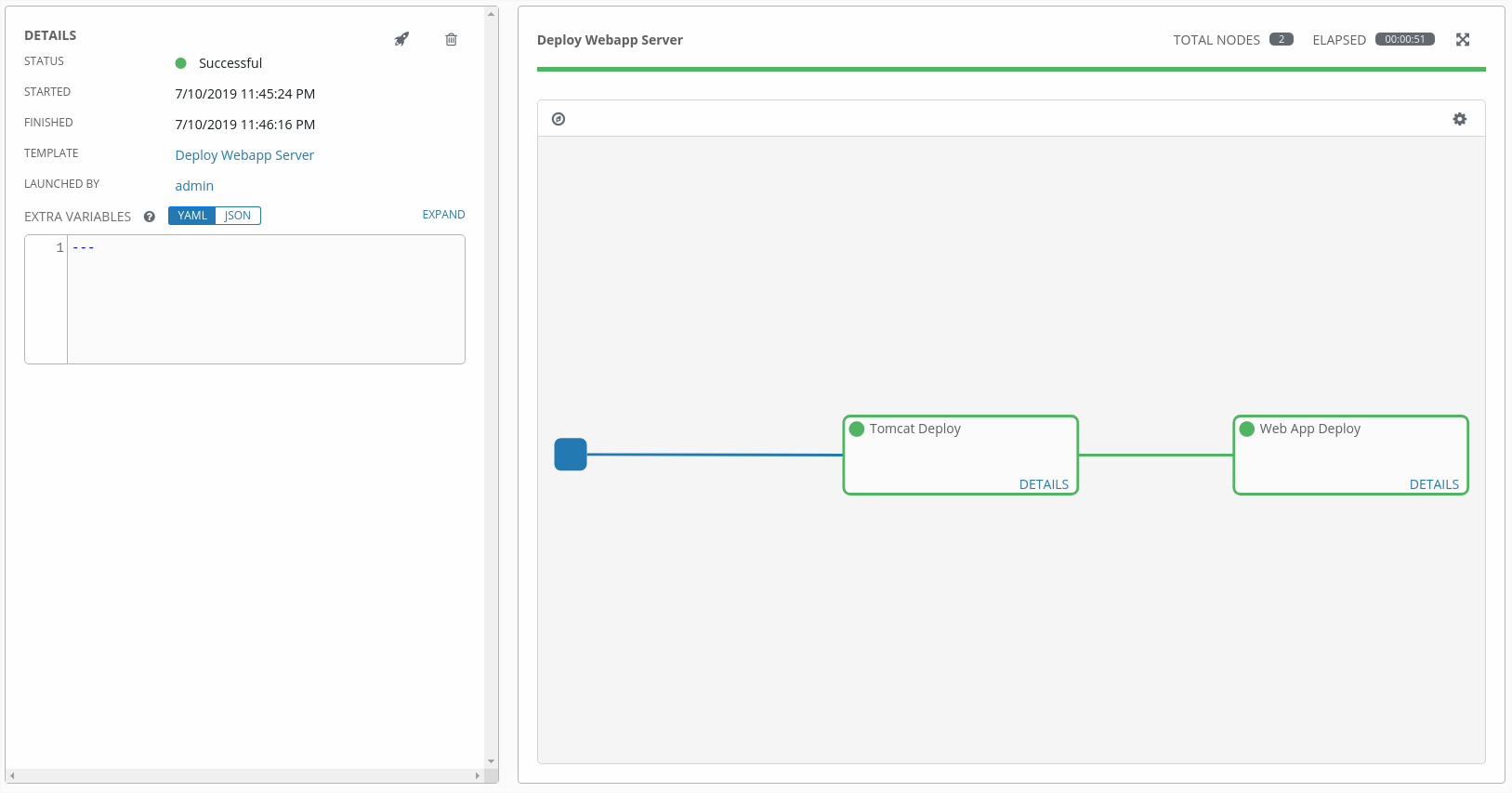Relaunch the job with the rocket icon
Viewport: 1512px width, 793px height.
(401, 39)
